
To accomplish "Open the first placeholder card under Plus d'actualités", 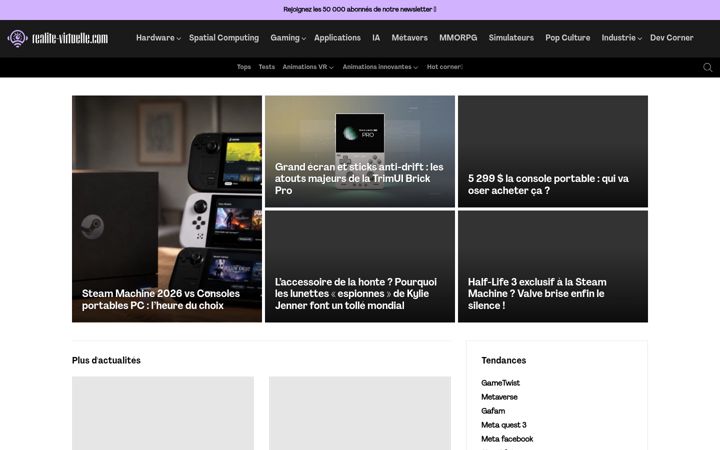I will 163,413.
